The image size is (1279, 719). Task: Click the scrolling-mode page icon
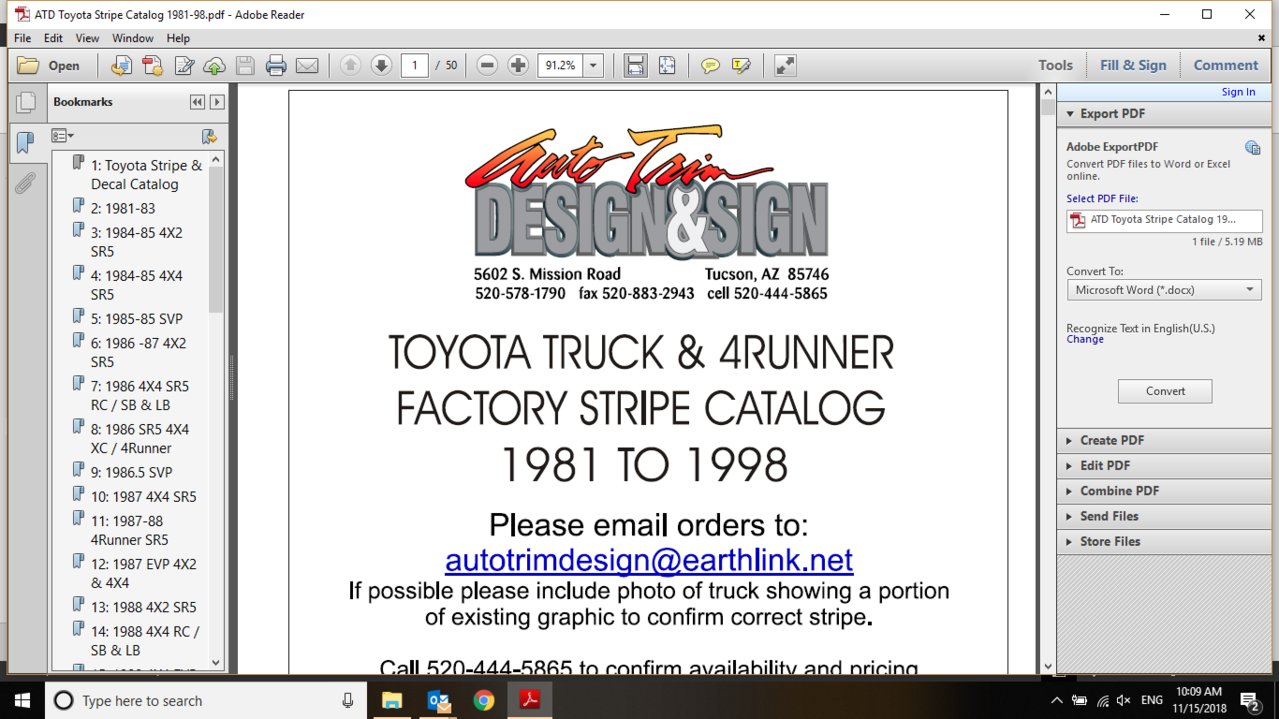coord(635,65)
